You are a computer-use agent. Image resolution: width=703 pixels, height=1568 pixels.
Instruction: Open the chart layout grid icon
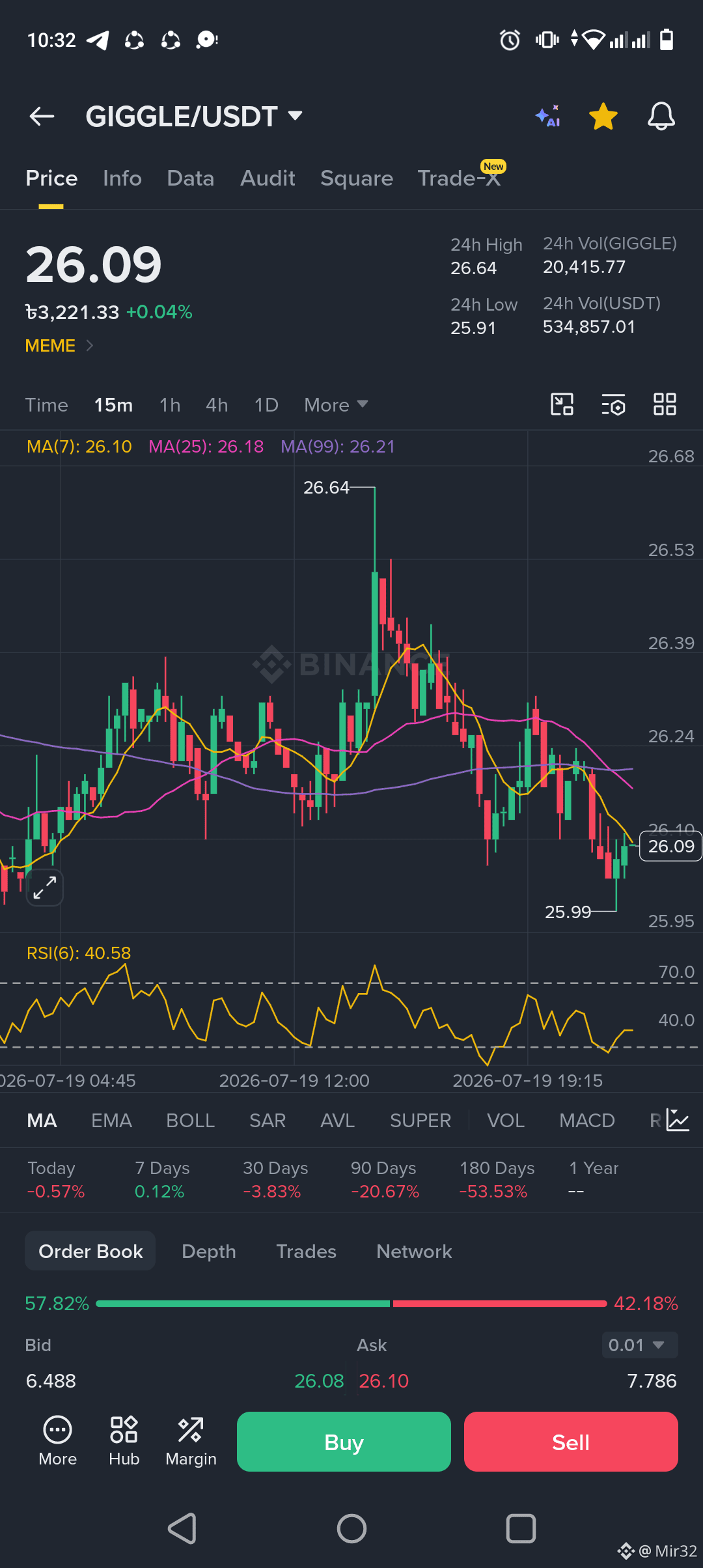[x=665, y=404]
